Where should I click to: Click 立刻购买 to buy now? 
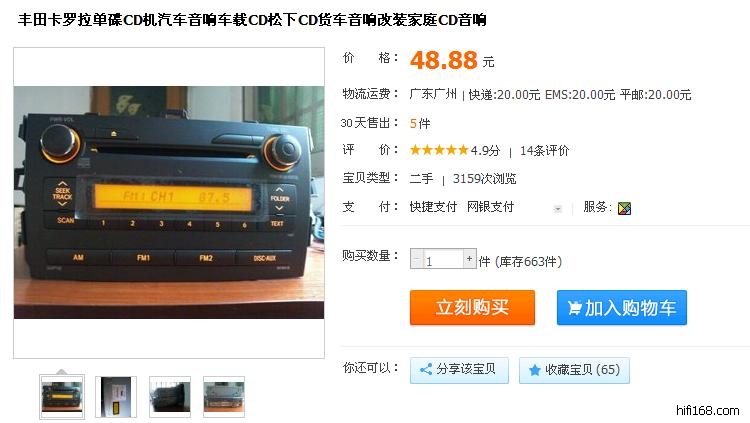[472, 307]
